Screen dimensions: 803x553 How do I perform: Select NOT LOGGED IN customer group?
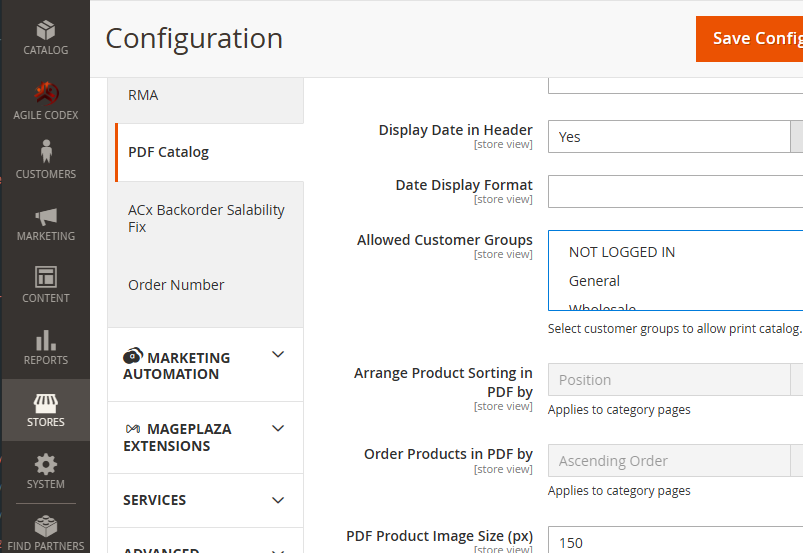point(622,252)
